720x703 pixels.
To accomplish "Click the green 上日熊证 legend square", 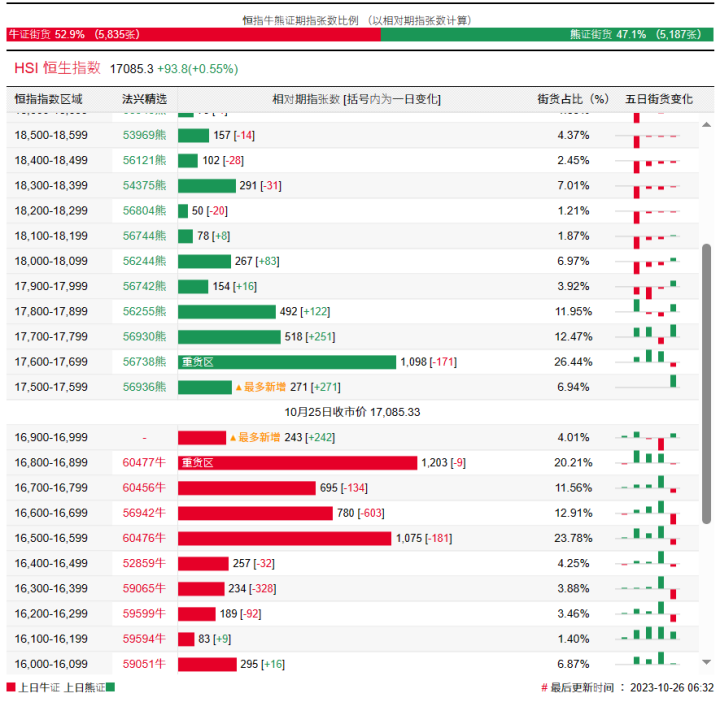I will (110, 688).
